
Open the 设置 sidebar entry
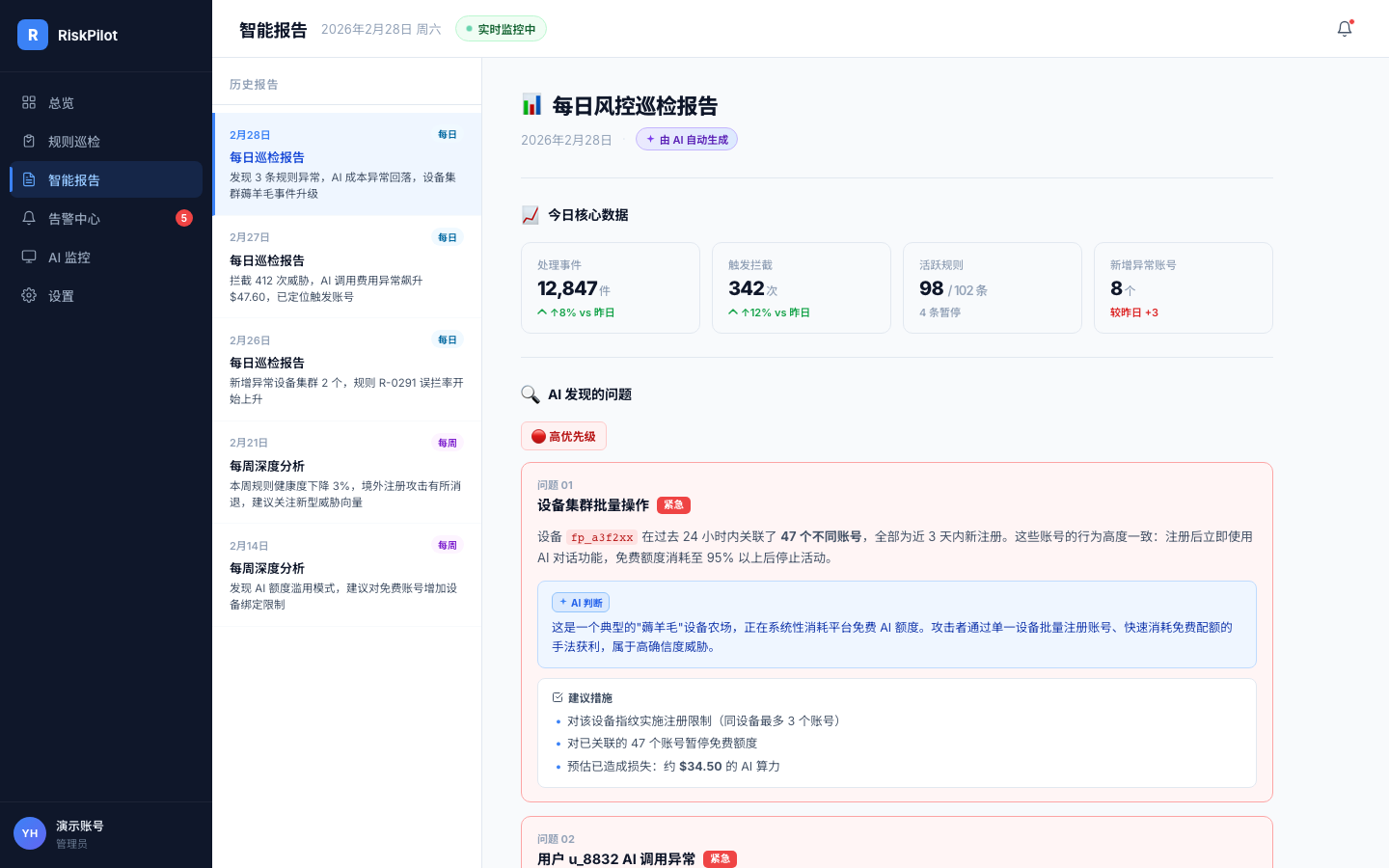click(x=60, y=295)
